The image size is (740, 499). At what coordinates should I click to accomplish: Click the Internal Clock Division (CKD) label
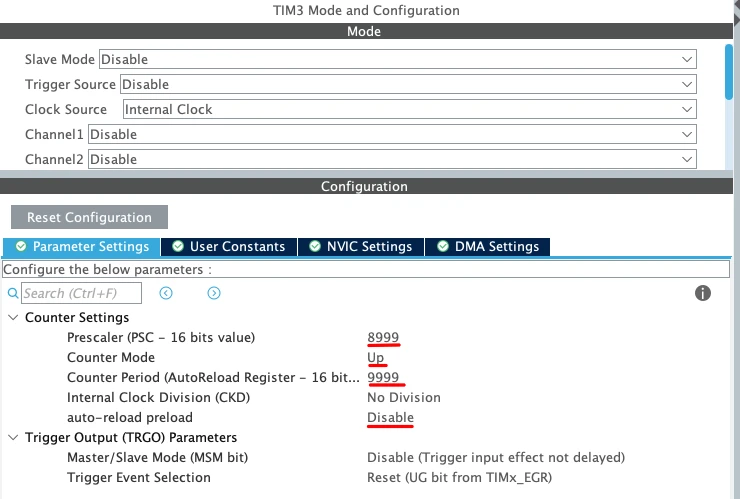point(159,398)
